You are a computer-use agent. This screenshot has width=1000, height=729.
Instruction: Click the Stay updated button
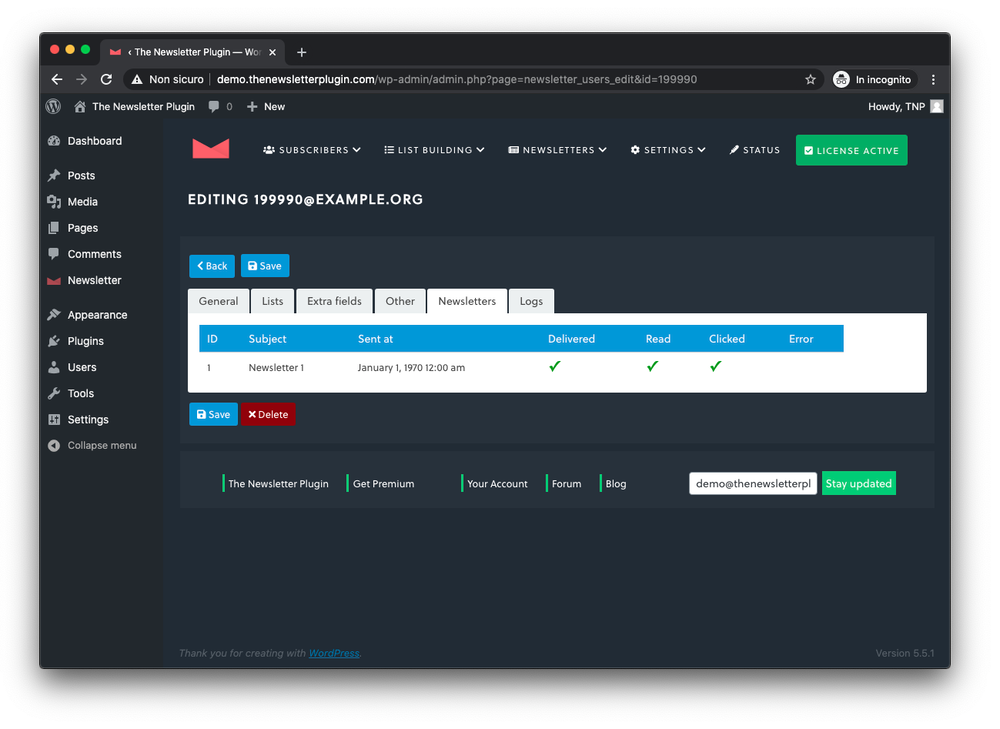(858, 483)
